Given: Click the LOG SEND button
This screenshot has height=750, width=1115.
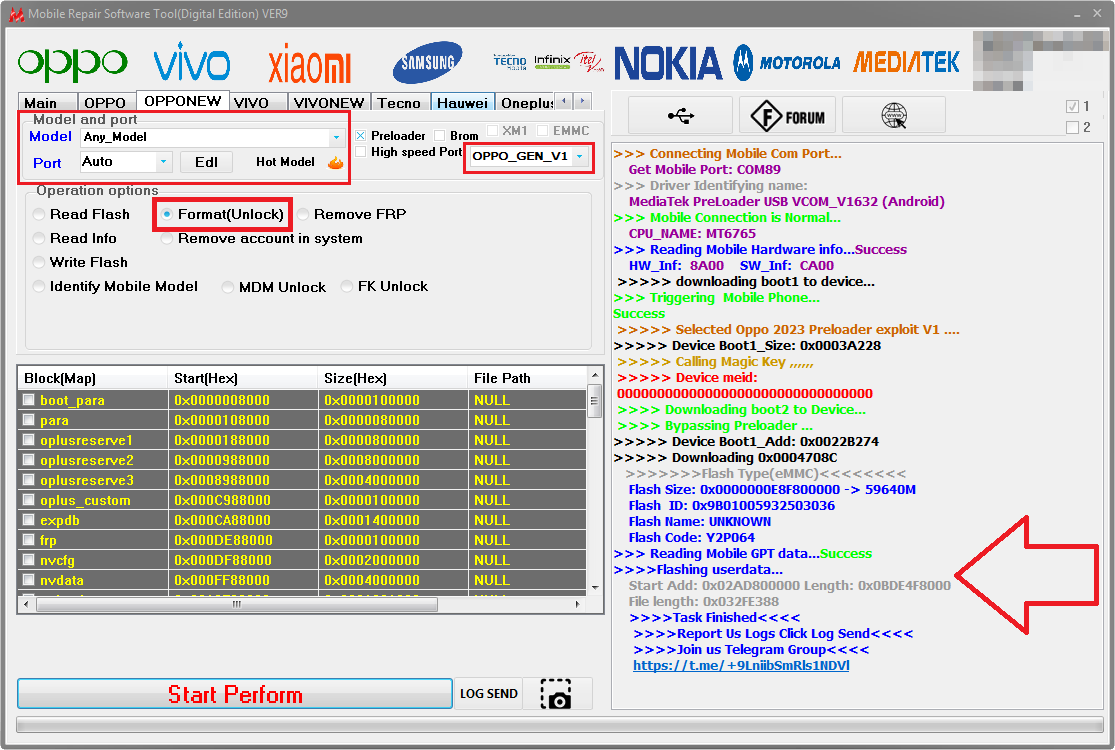Looking at the screenshot, I should (489, 694).
